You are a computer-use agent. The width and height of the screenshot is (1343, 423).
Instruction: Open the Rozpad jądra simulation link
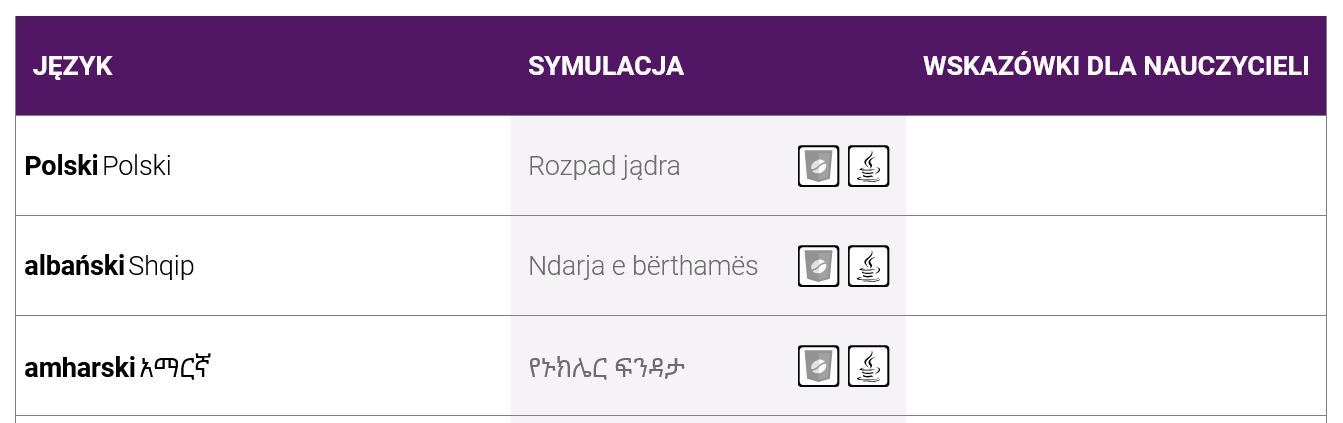604,166
